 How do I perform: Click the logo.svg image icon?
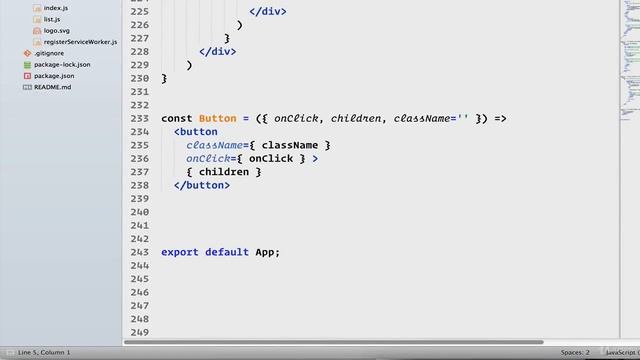point(37,31)
